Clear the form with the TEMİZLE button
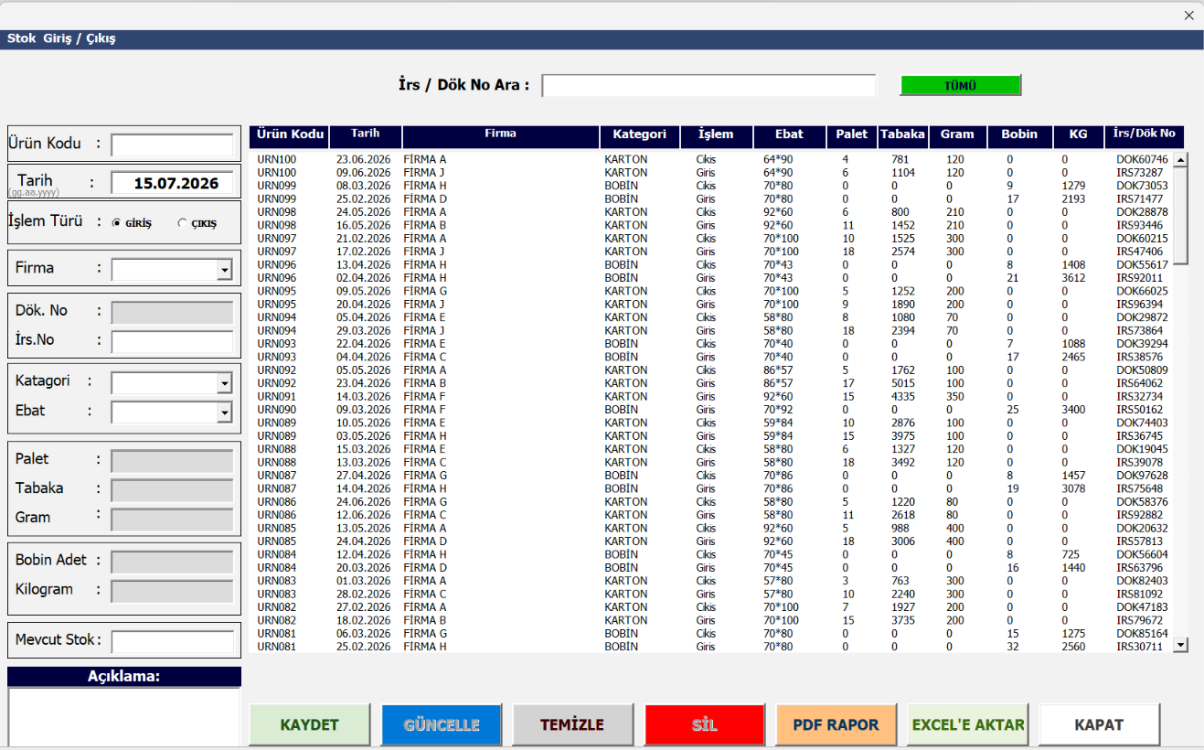Viewport: 1204px width, 750px height. pos(573,725)
